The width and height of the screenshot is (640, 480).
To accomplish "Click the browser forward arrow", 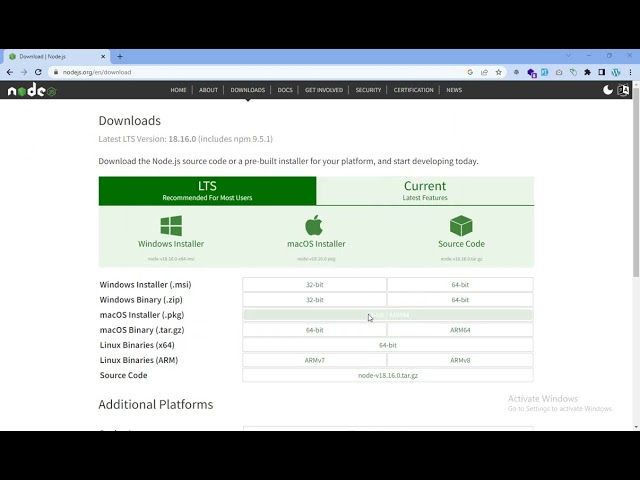I will click(x=24, y=72).
